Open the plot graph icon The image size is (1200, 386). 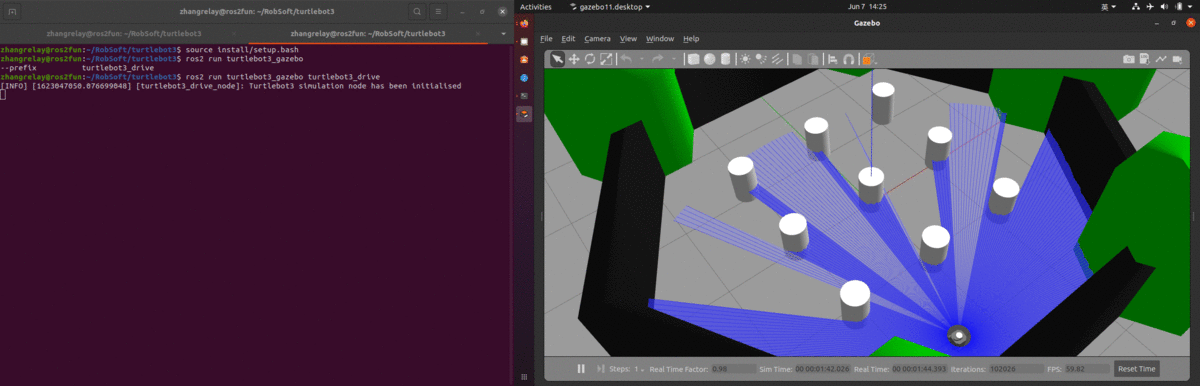coord(1161,59)
